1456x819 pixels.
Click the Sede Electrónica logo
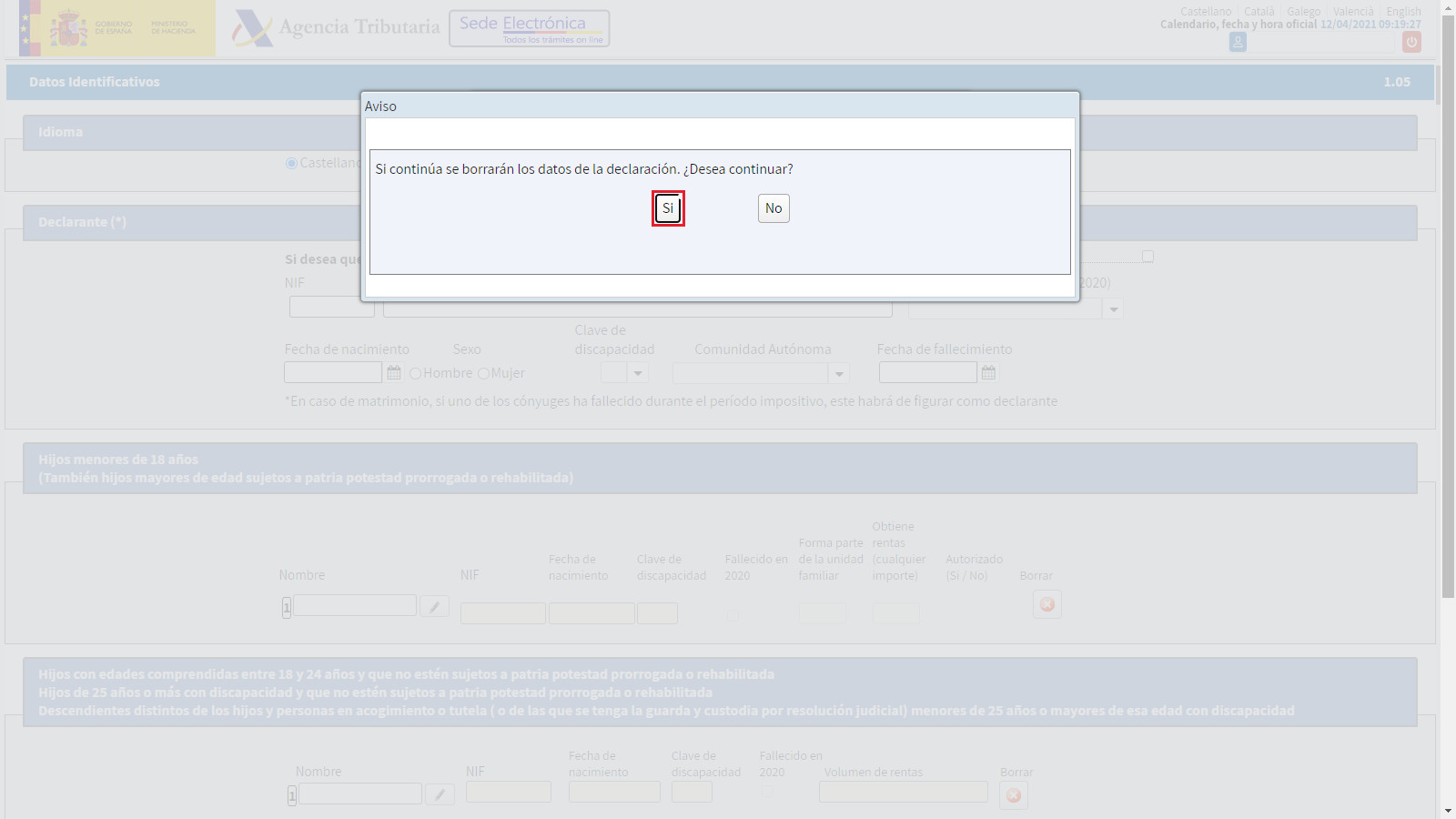tap(530, 28)
